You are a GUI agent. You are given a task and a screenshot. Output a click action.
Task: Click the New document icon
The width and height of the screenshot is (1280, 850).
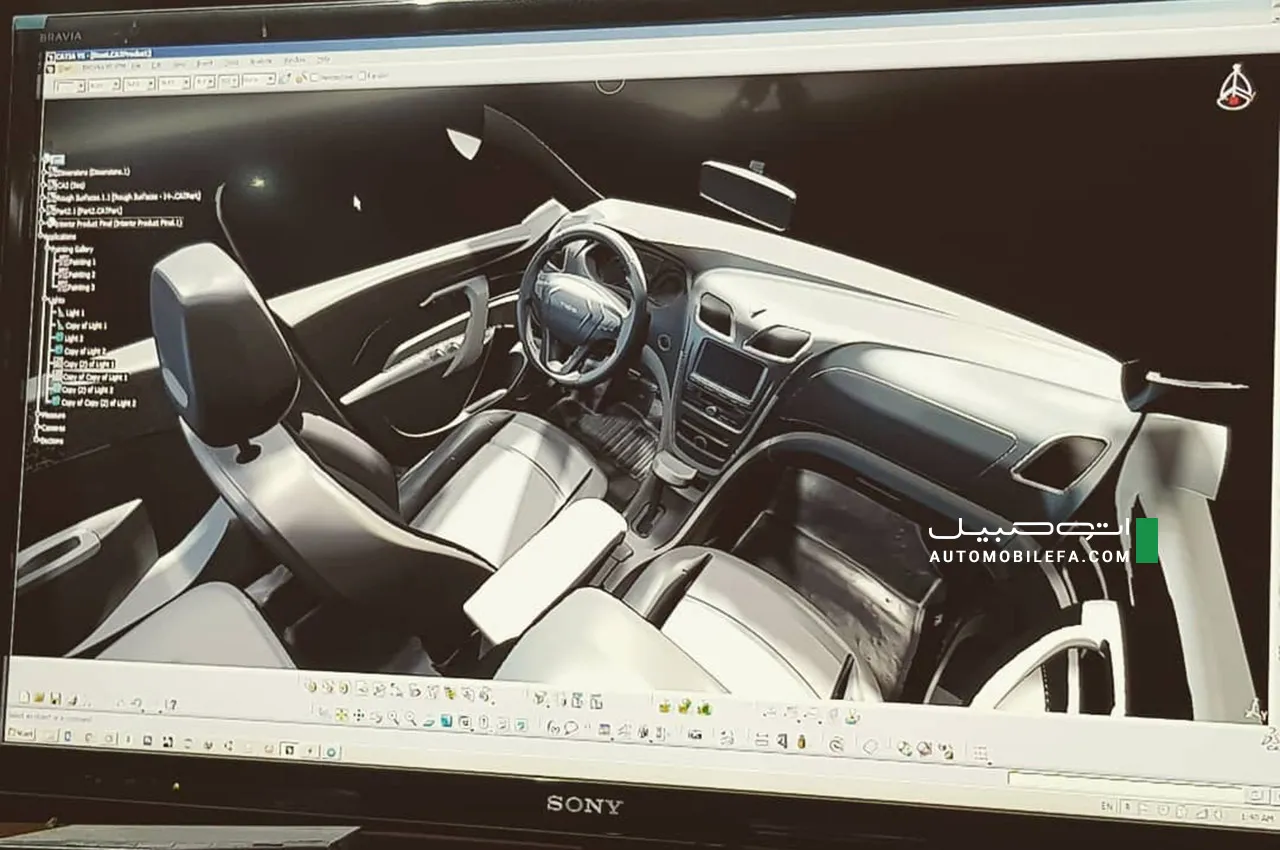coord(24,697)
